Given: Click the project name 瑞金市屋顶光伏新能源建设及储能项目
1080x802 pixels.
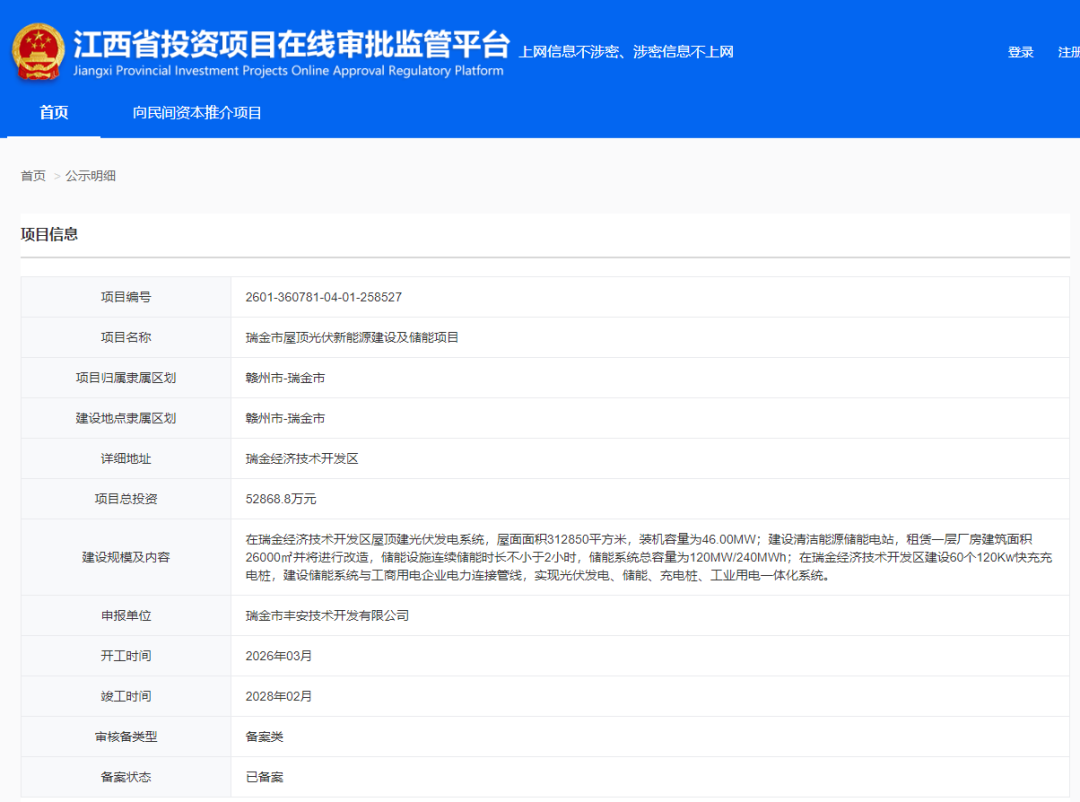Looking at the screenshot, I should 352,338.
